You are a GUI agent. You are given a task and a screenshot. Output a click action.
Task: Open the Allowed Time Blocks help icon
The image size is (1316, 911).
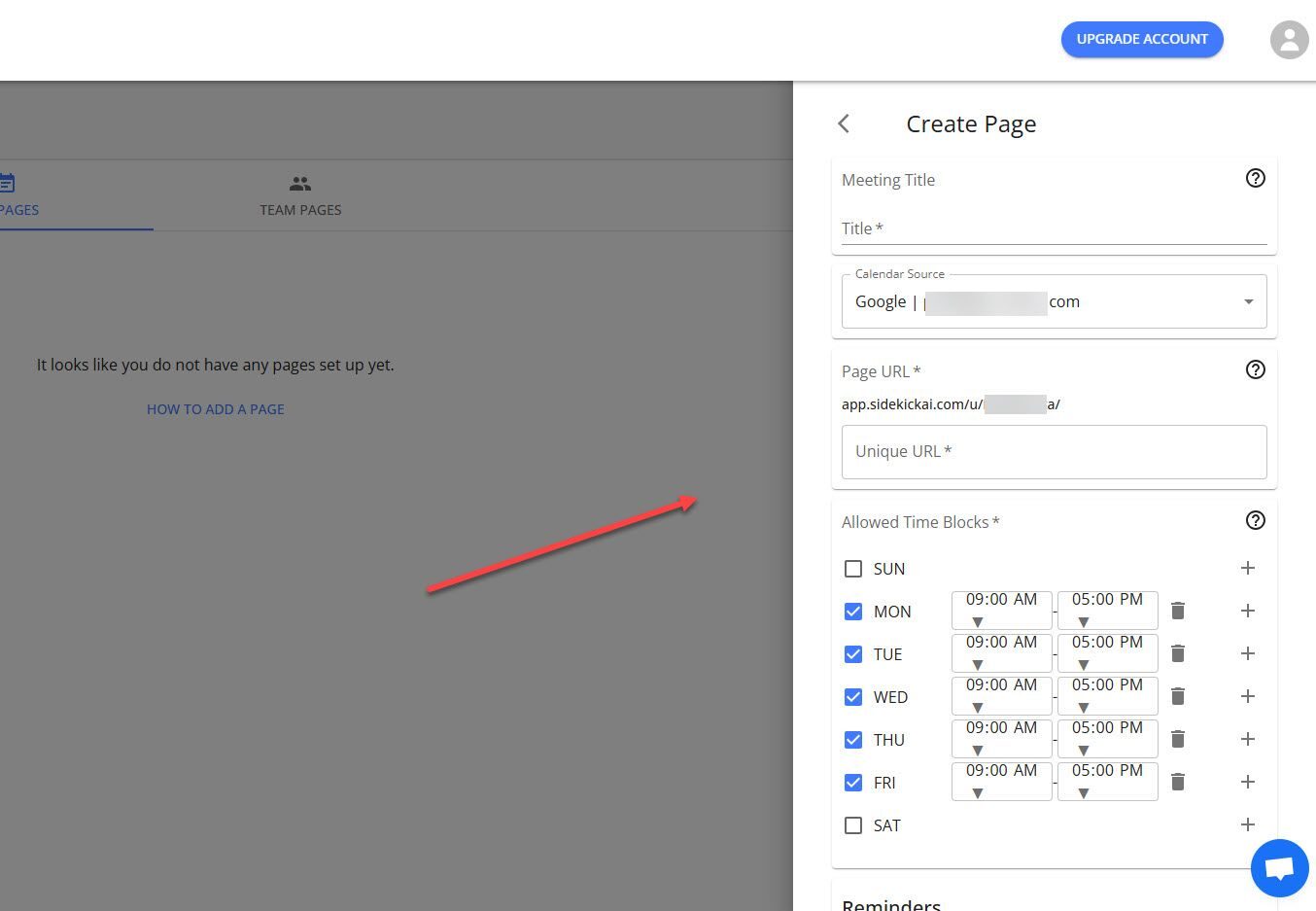1255,520
